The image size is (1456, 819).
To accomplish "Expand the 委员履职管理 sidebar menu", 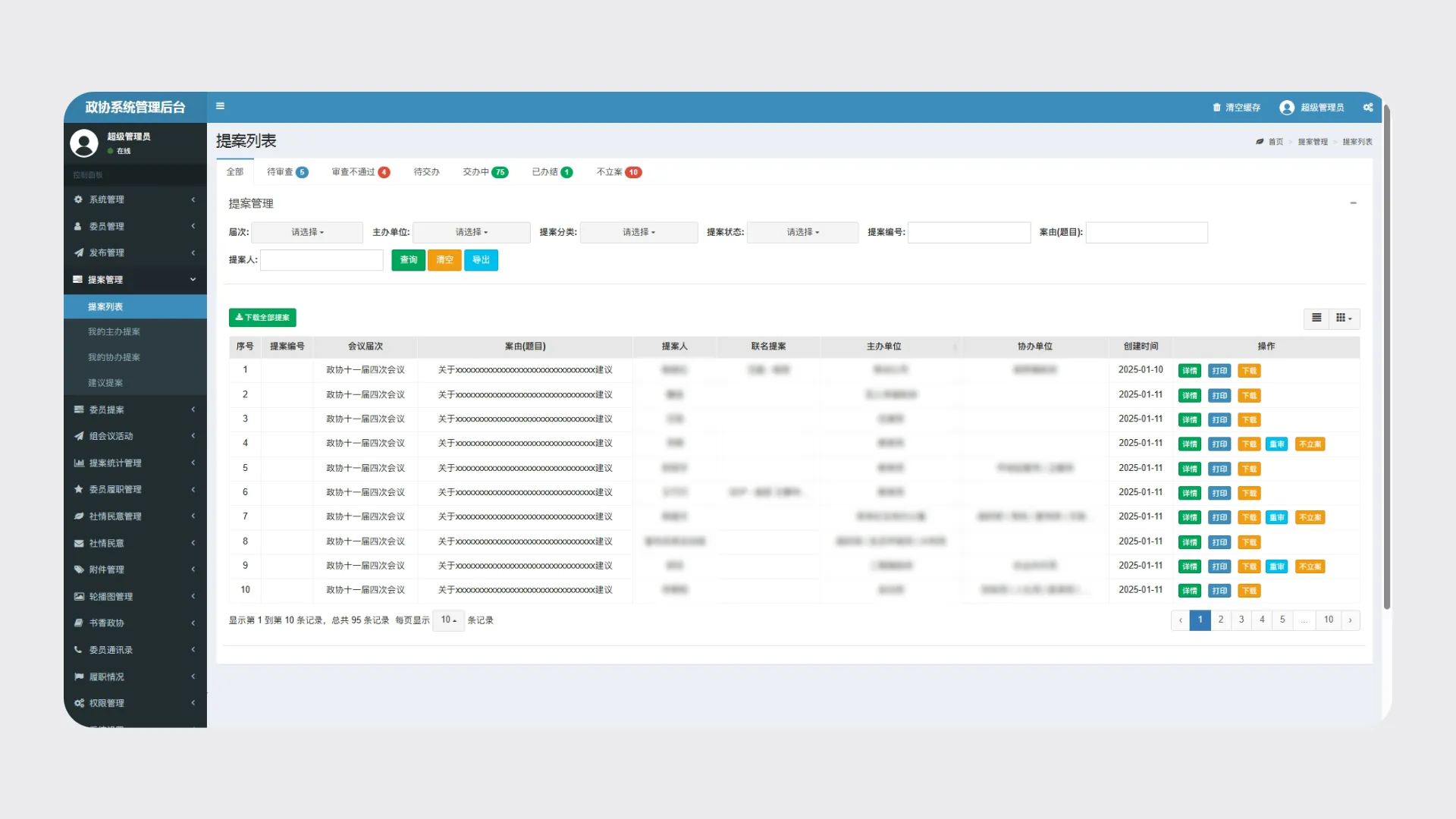I will pyautogui.click(x=134, y=489).
